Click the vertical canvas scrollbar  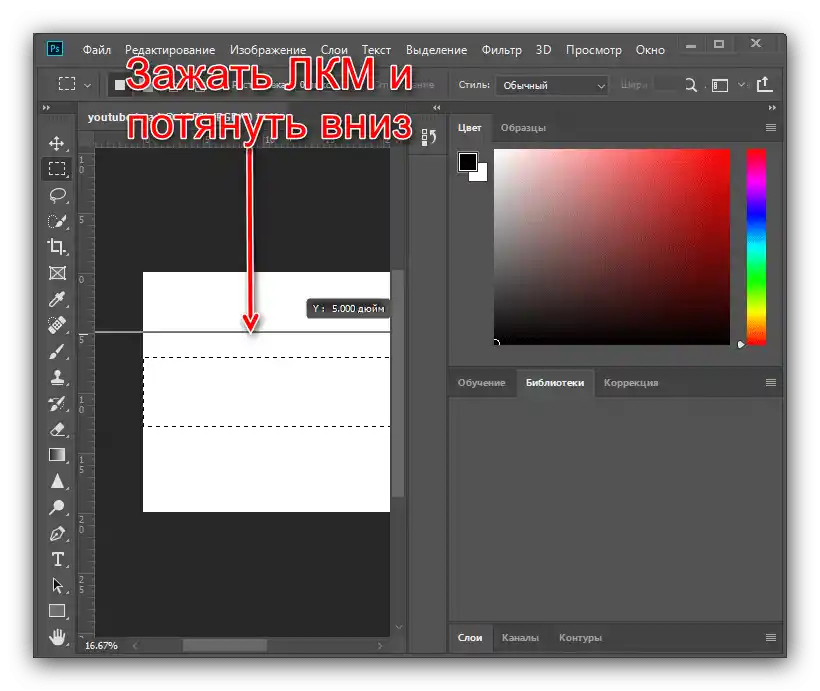(398, 383)
